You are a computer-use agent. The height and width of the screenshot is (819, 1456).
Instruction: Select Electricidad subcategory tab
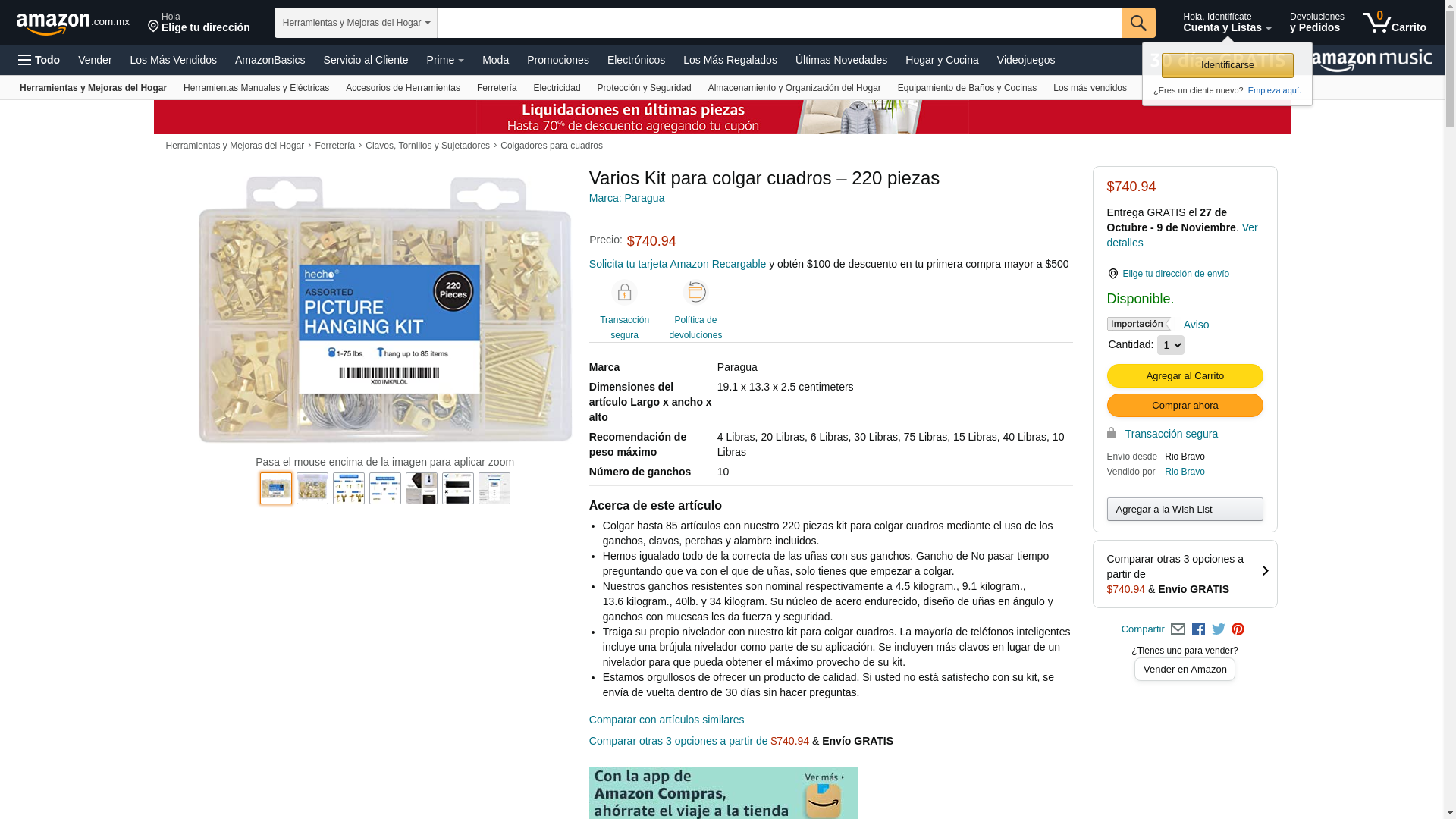point(557,88)
